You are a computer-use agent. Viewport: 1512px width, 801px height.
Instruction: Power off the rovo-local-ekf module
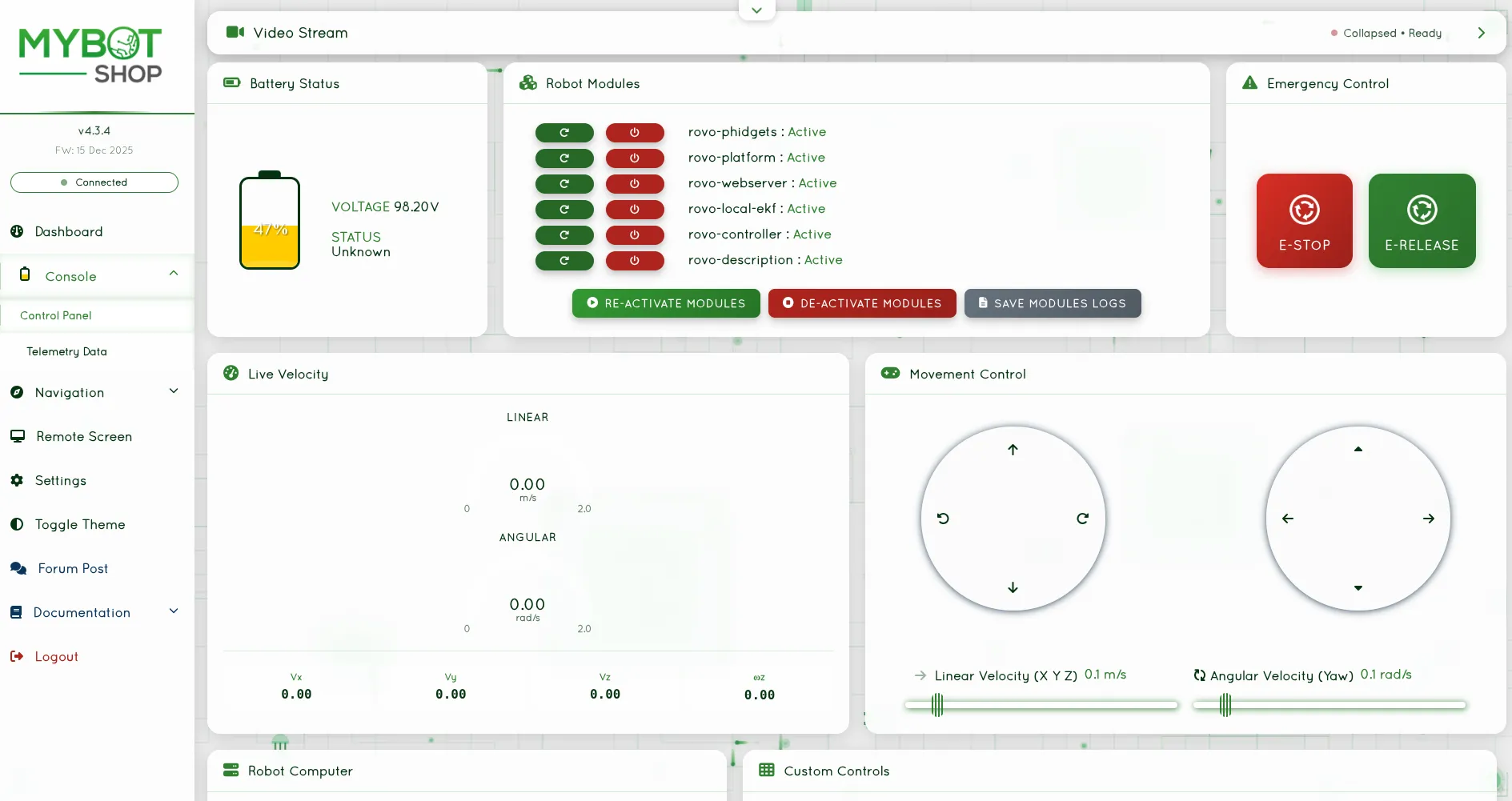(635, 210)
